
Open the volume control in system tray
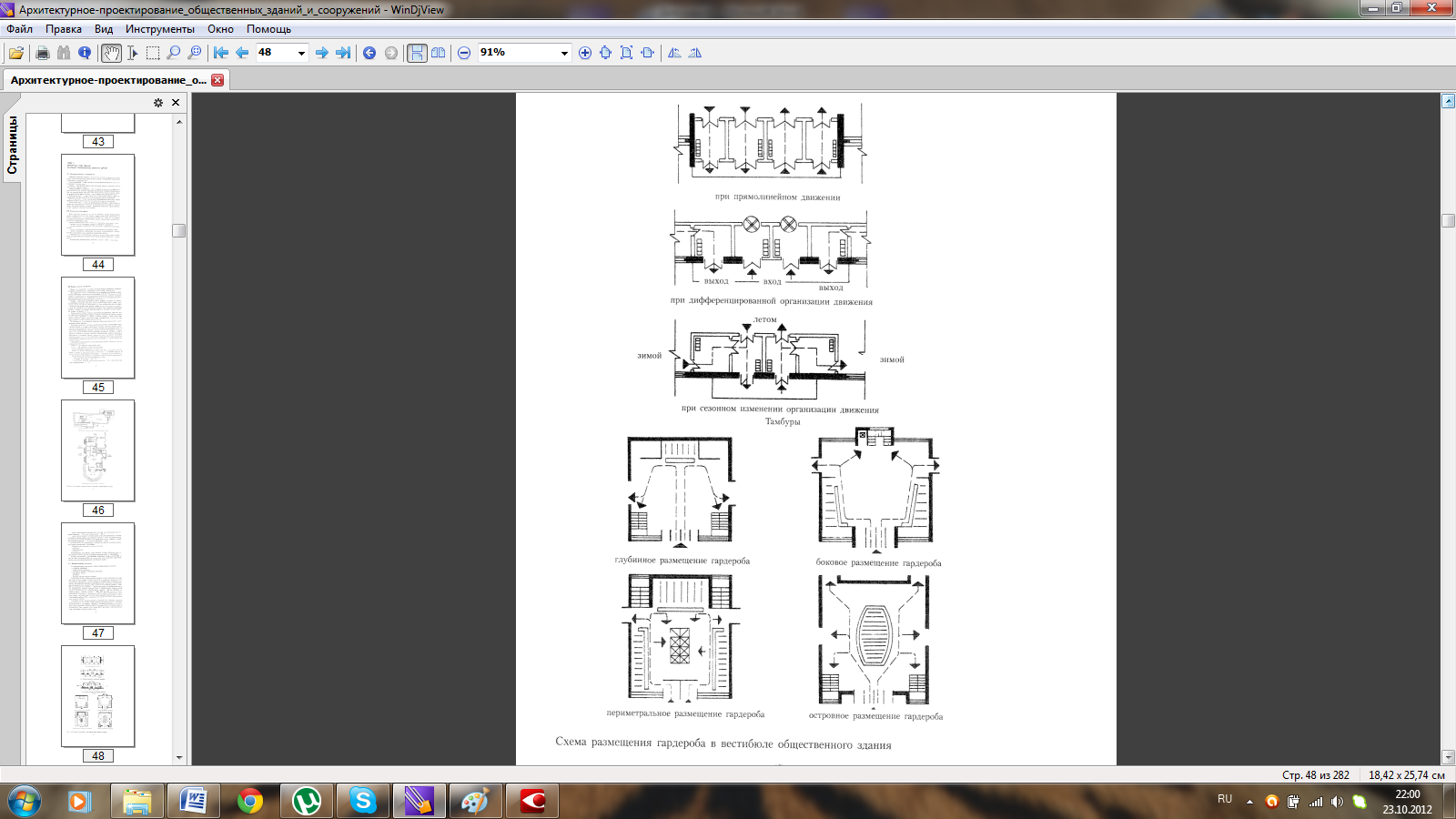pyautogui.click(x=1337, y=802)
